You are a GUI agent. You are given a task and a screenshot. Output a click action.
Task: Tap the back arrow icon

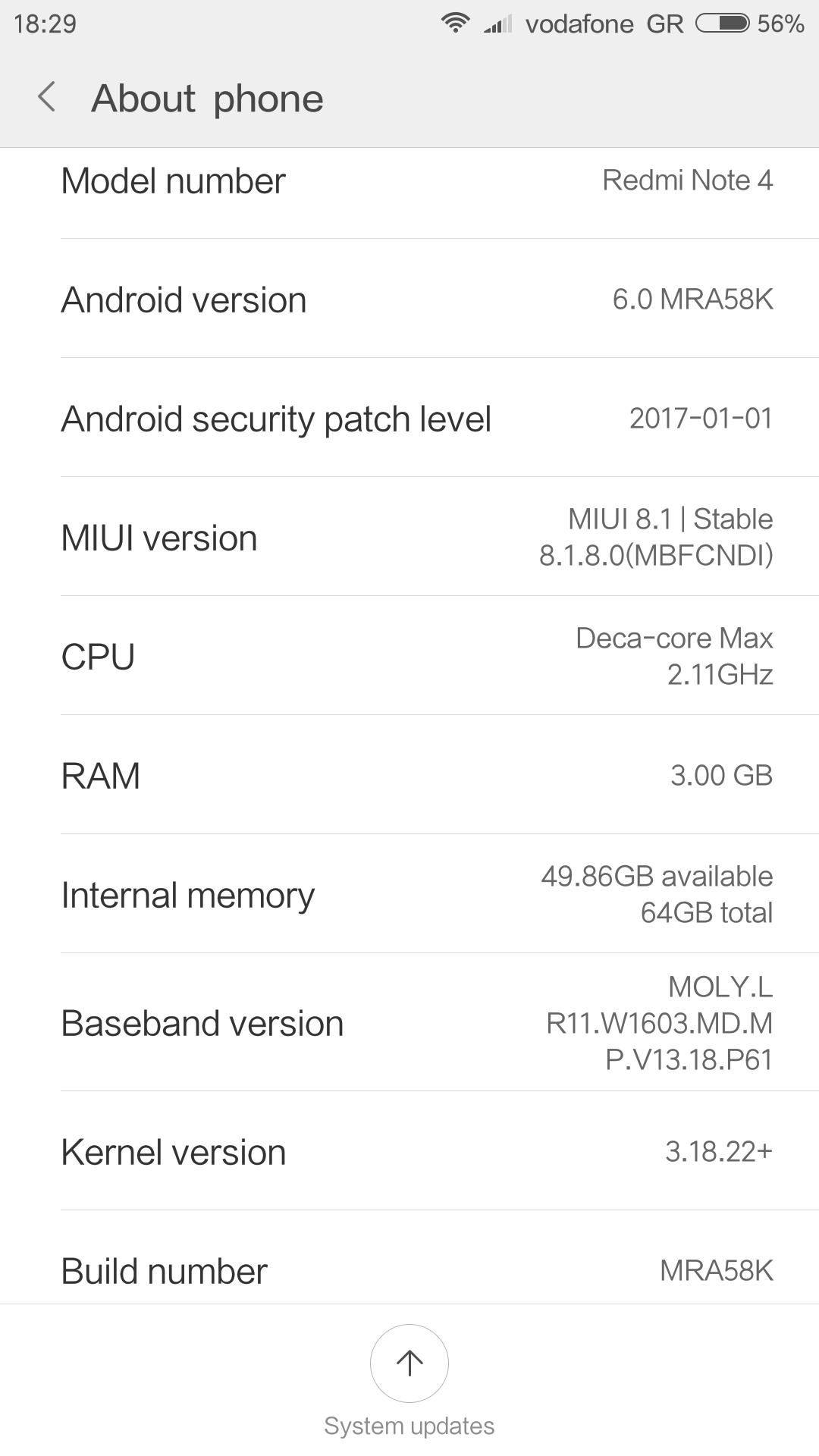47,98
